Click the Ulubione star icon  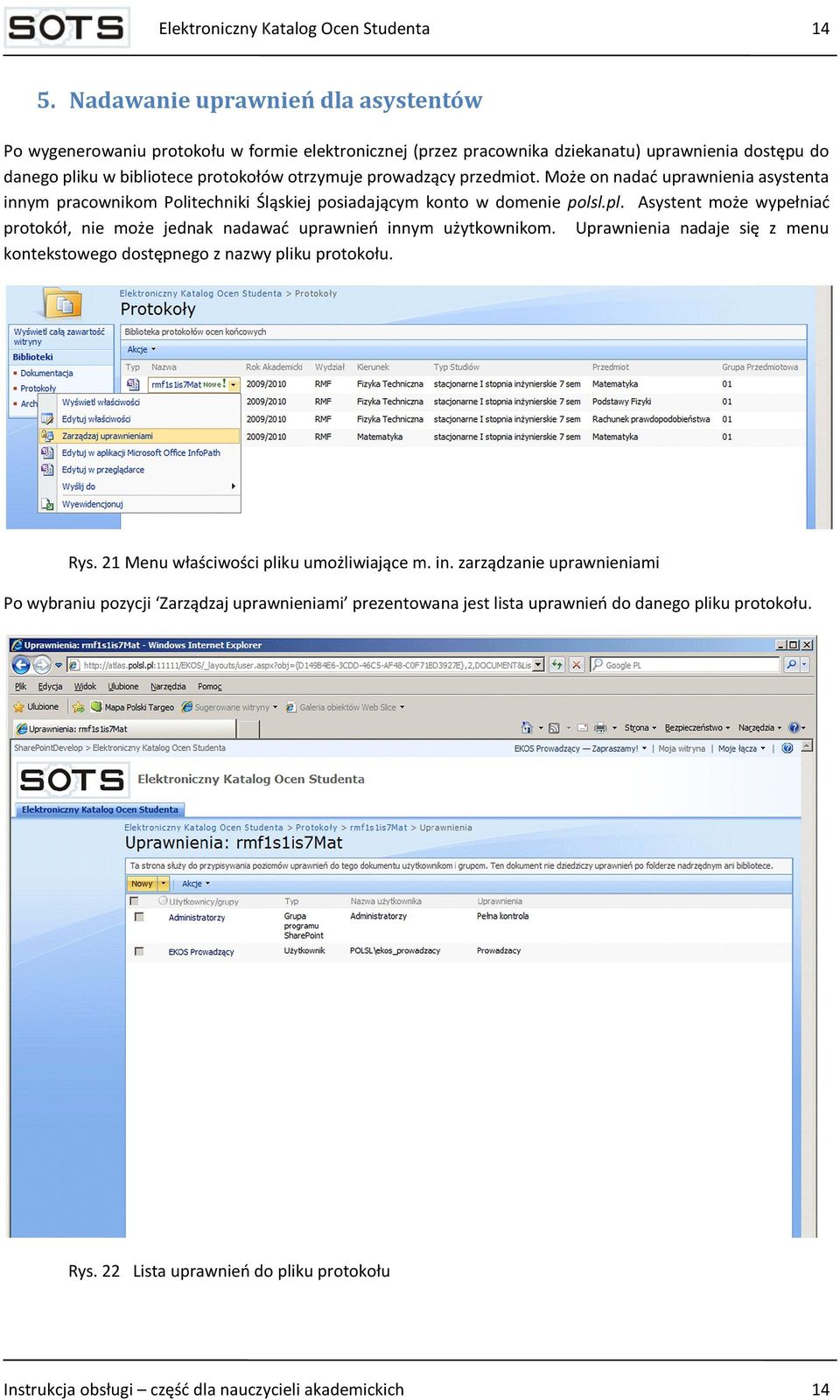[x=18, y=707]
